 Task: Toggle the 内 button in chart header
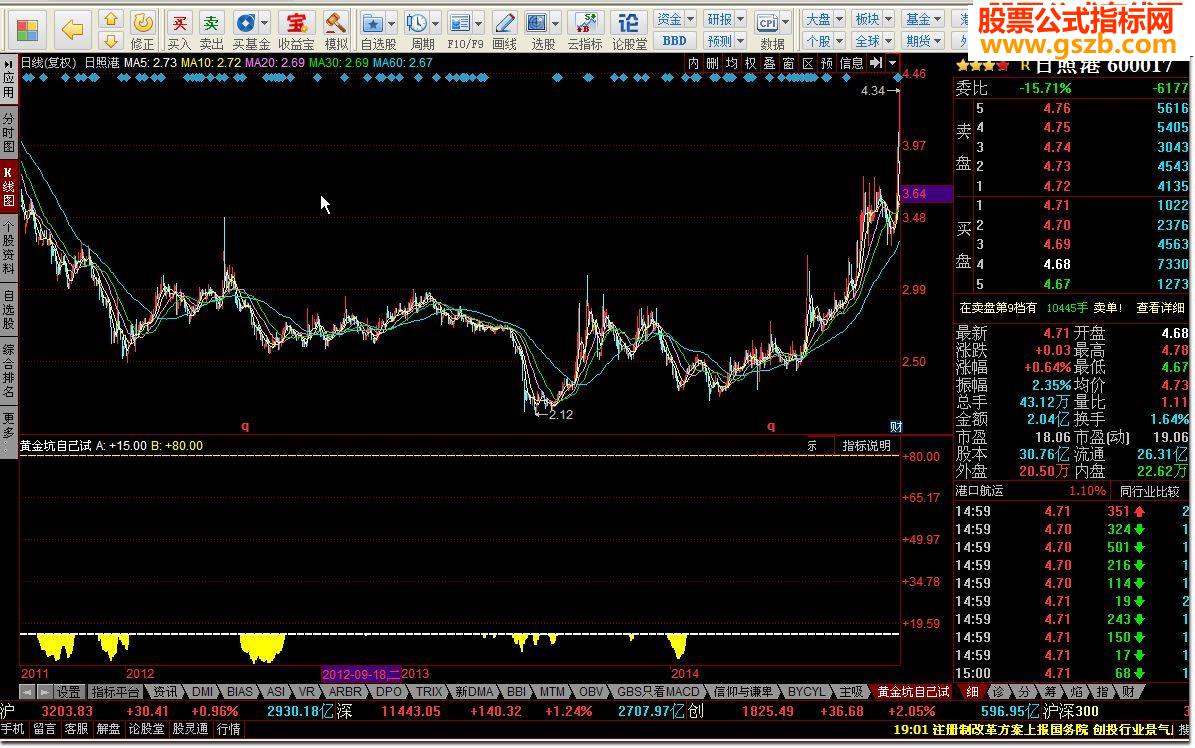693,63
